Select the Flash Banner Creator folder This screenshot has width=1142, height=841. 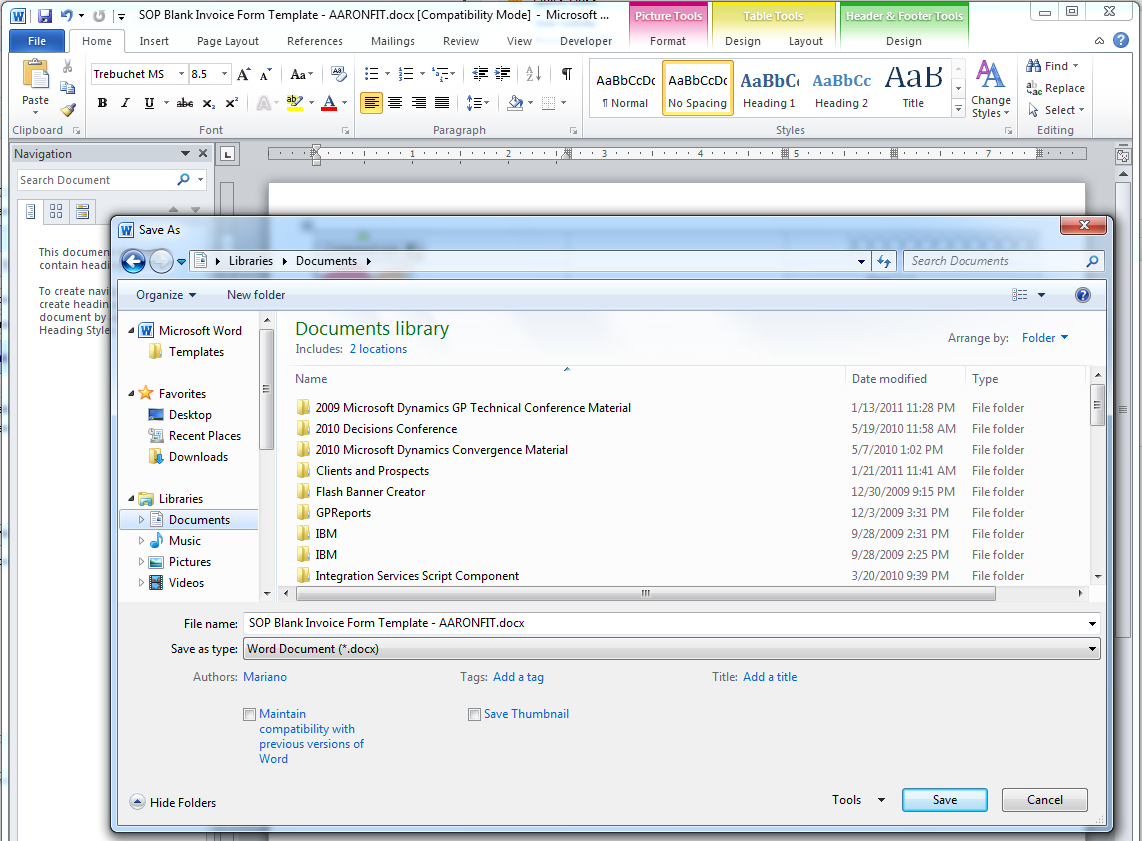tap(370, 492)
